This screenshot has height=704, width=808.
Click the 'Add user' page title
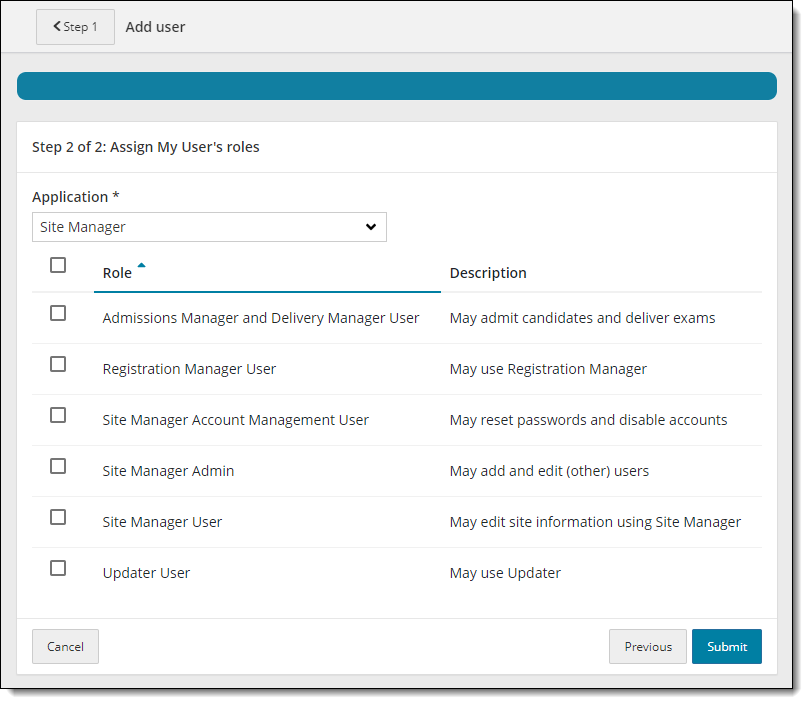point(155,27)
